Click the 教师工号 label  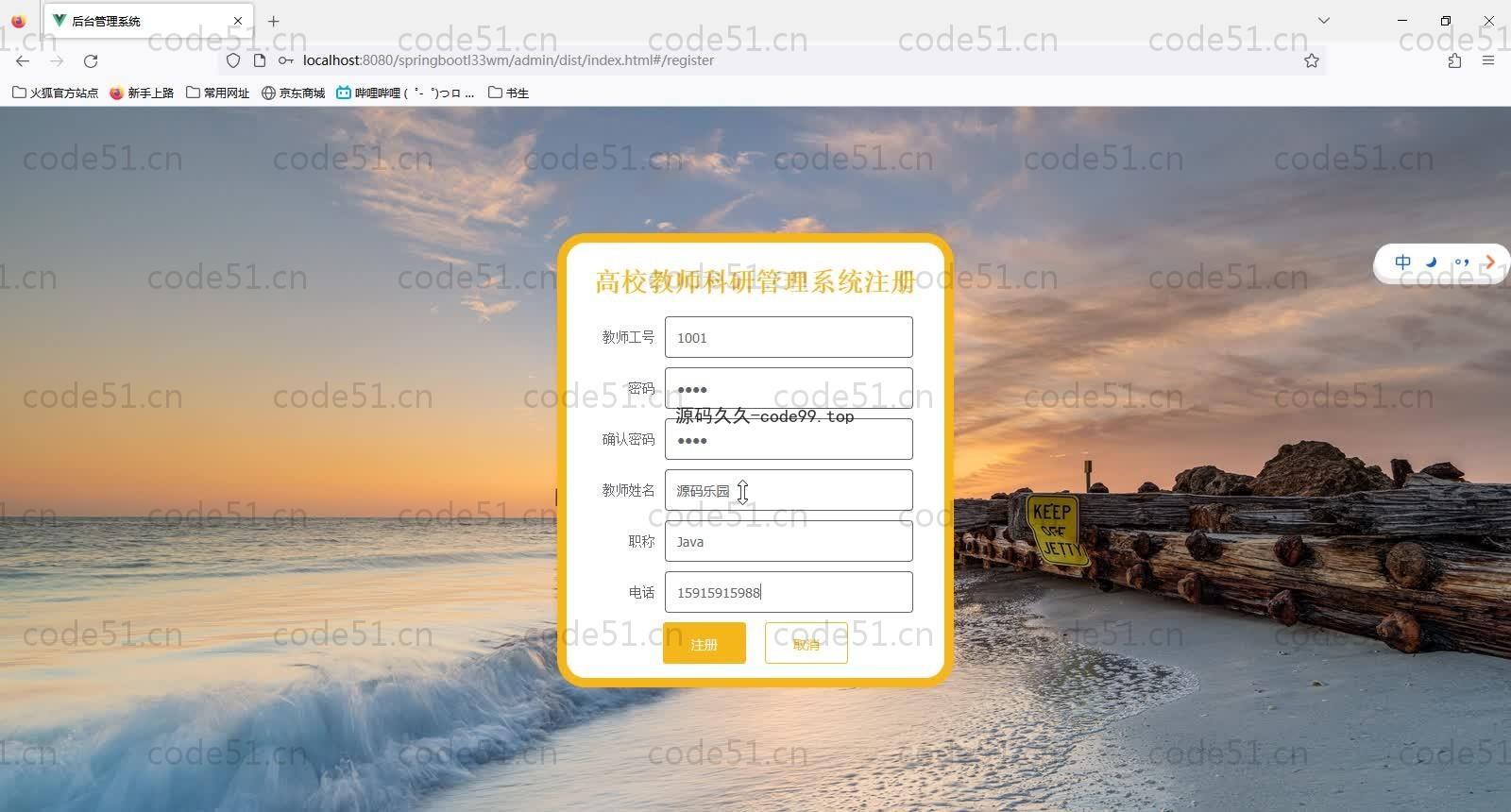pos(628,337)
